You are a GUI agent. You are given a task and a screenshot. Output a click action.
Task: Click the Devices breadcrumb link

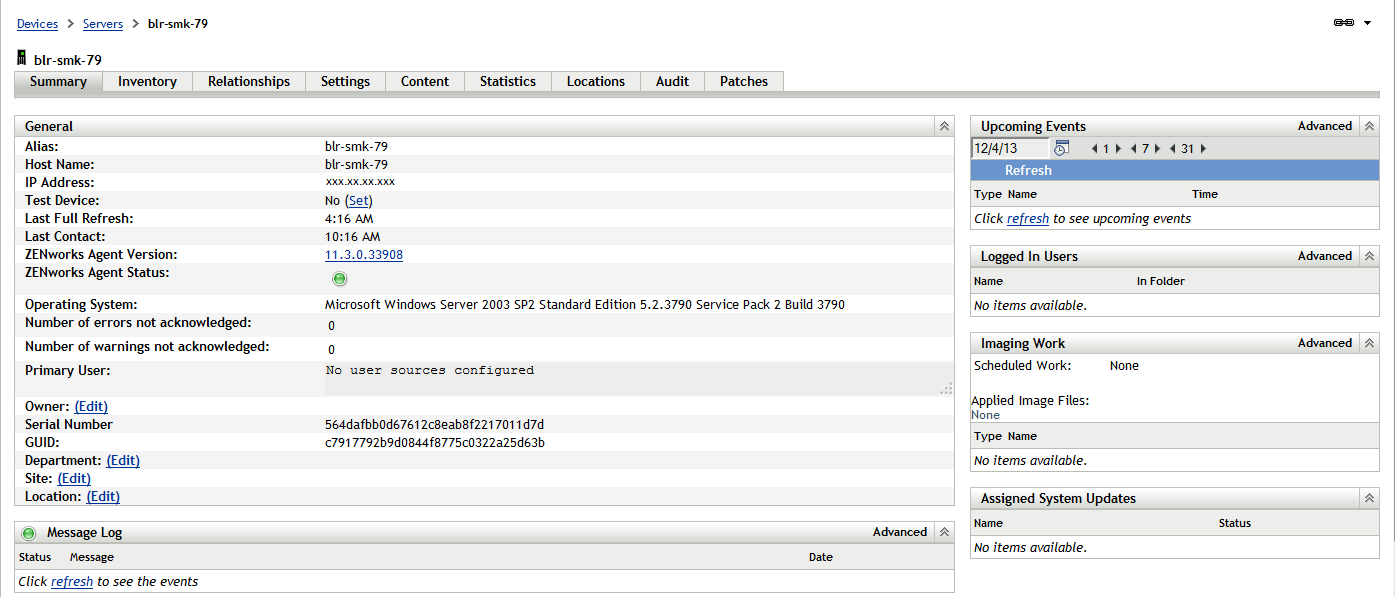point(36,23)
